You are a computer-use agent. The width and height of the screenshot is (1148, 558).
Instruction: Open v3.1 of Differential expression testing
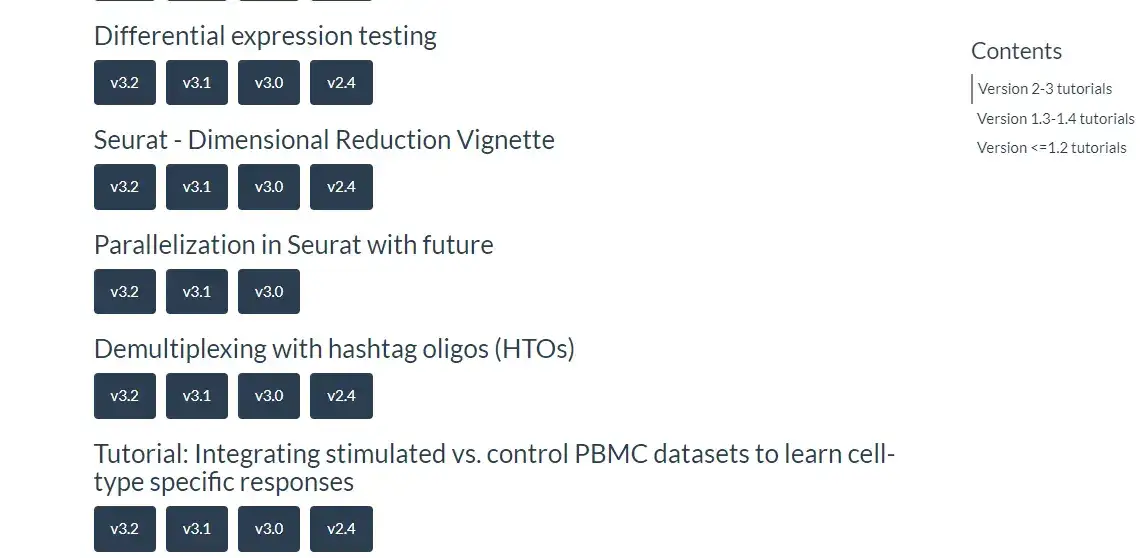[x=197, y=83]
